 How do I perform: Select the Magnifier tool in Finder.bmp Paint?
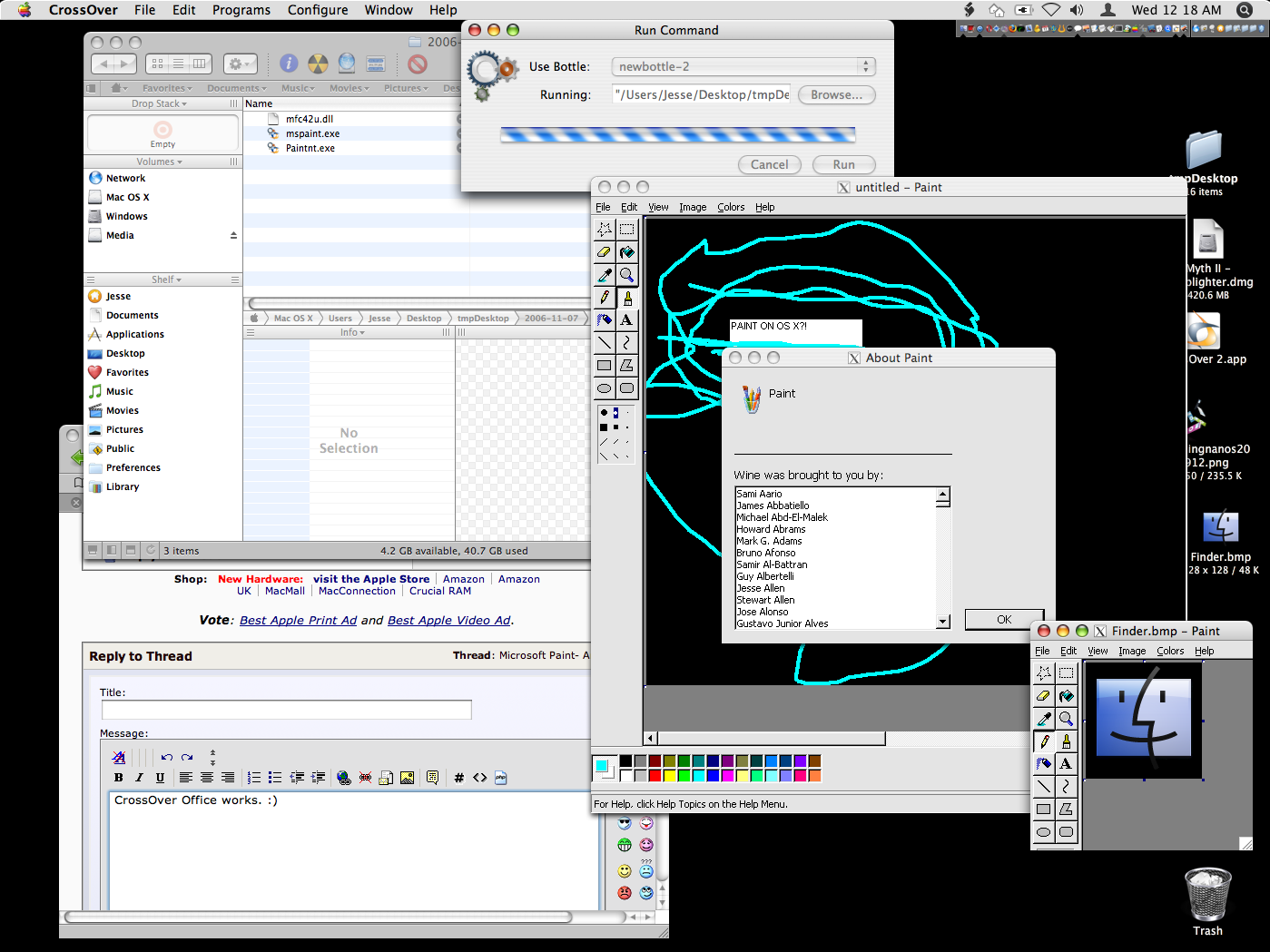tap(1066, 719)
